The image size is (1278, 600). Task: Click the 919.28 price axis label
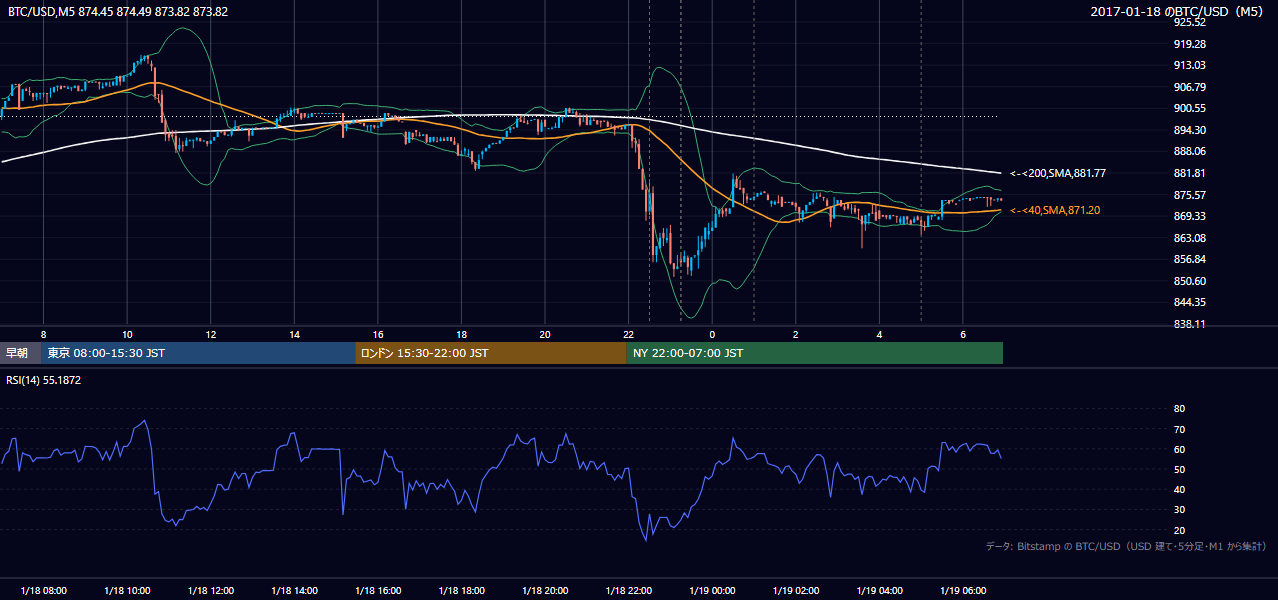[1192, 44]
